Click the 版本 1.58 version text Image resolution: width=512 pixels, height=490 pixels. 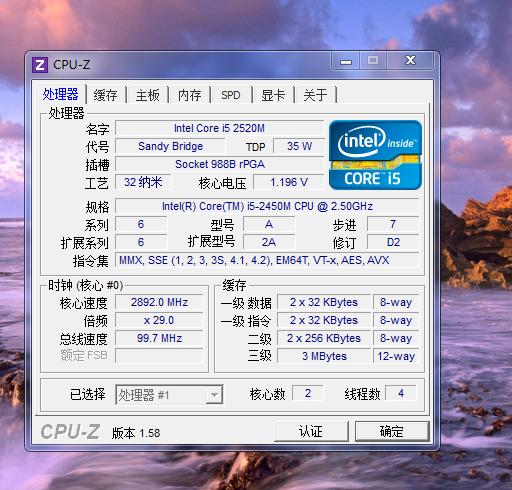coord(136,433)
